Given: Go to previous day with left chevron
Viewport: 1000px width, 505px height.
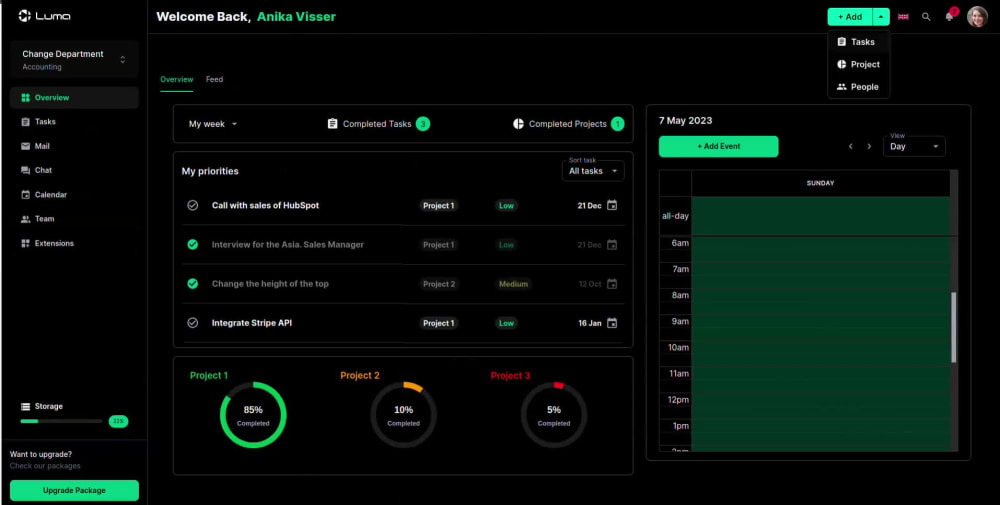Looking at the screenshot, I should (850, 147).
